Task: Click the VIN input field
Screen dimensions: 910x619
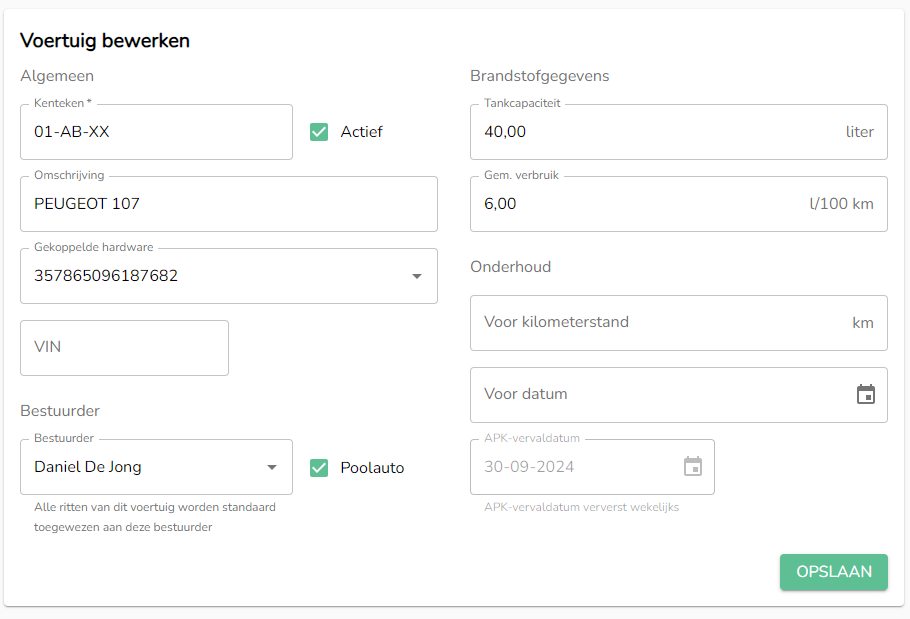Action: coord(124,348)
